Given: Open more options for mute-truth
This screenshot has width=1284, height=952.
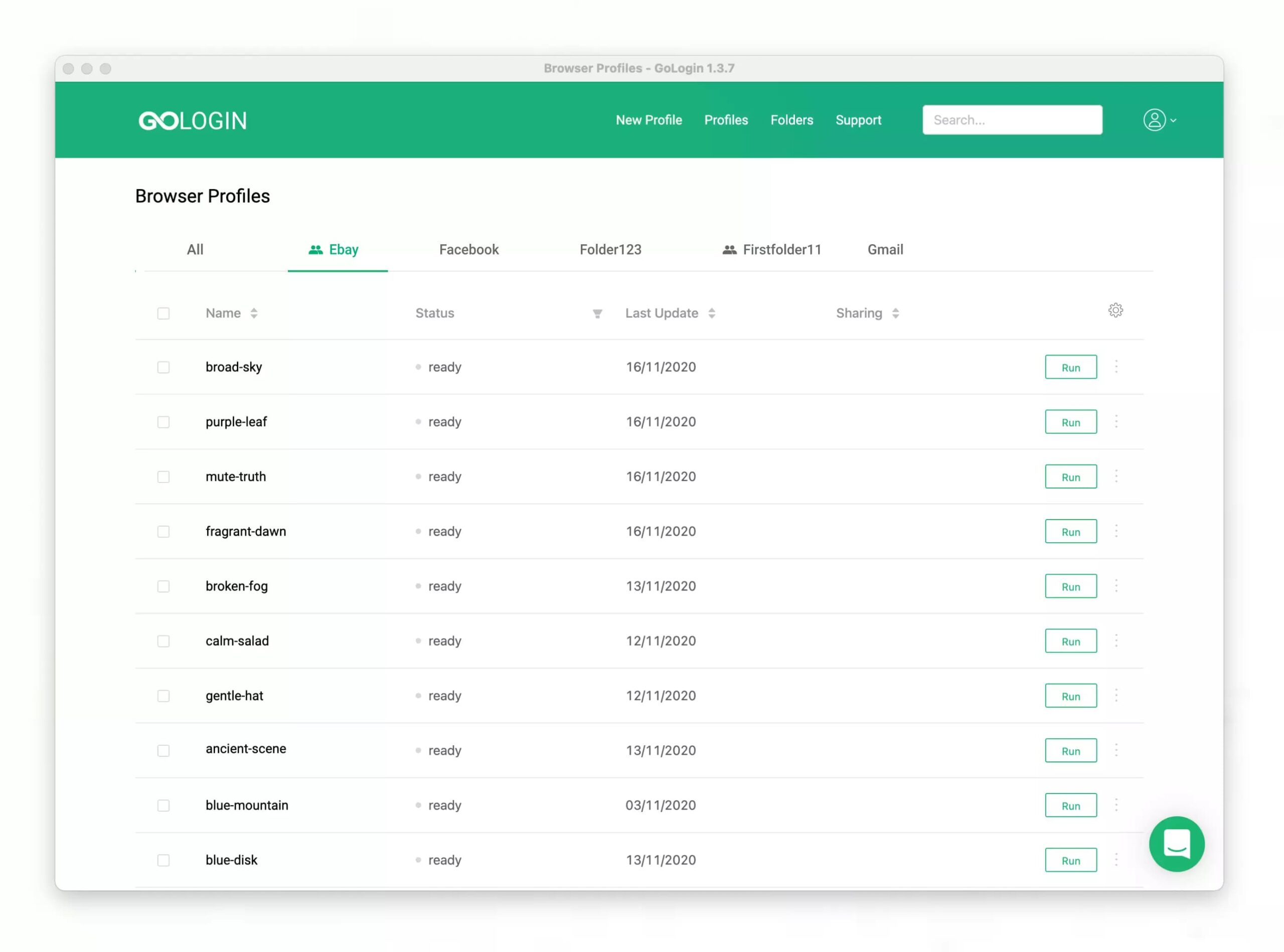Looking at the screenshot, I should (1115, 477).
